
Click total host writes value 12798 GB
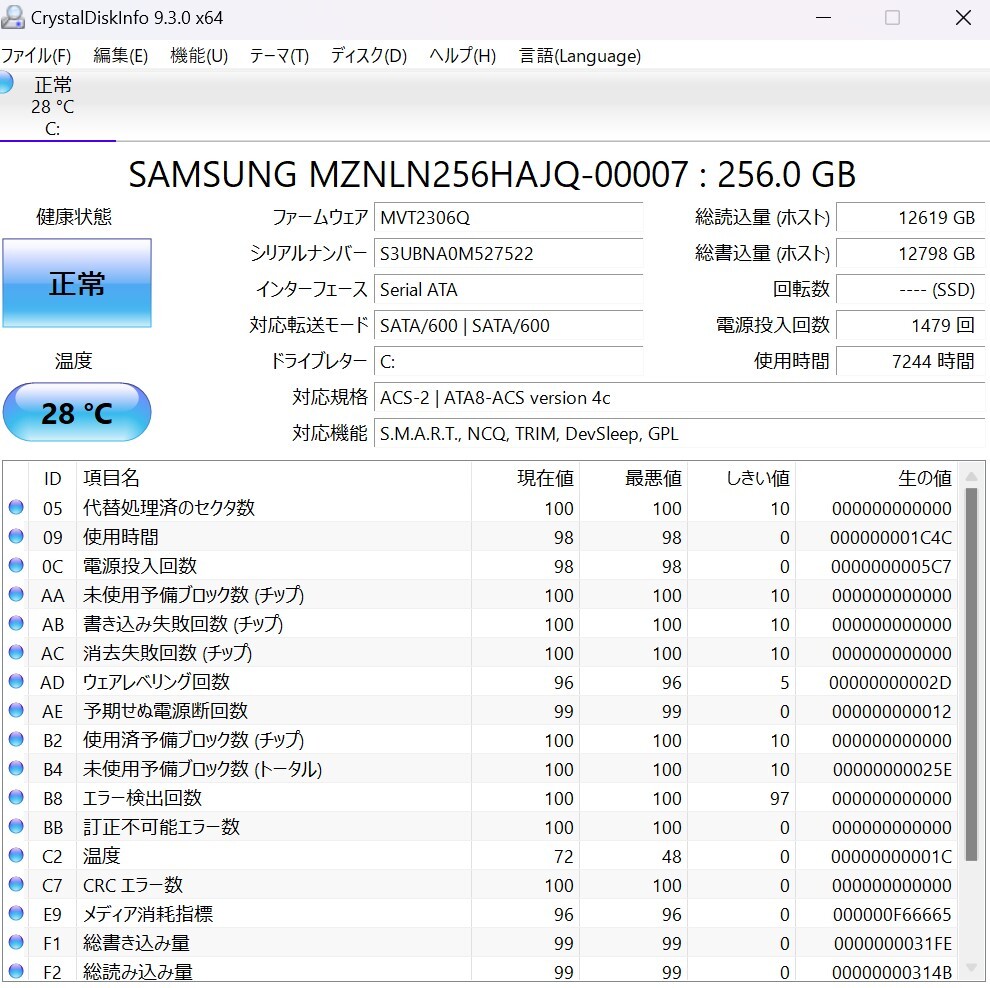[910, 254]
